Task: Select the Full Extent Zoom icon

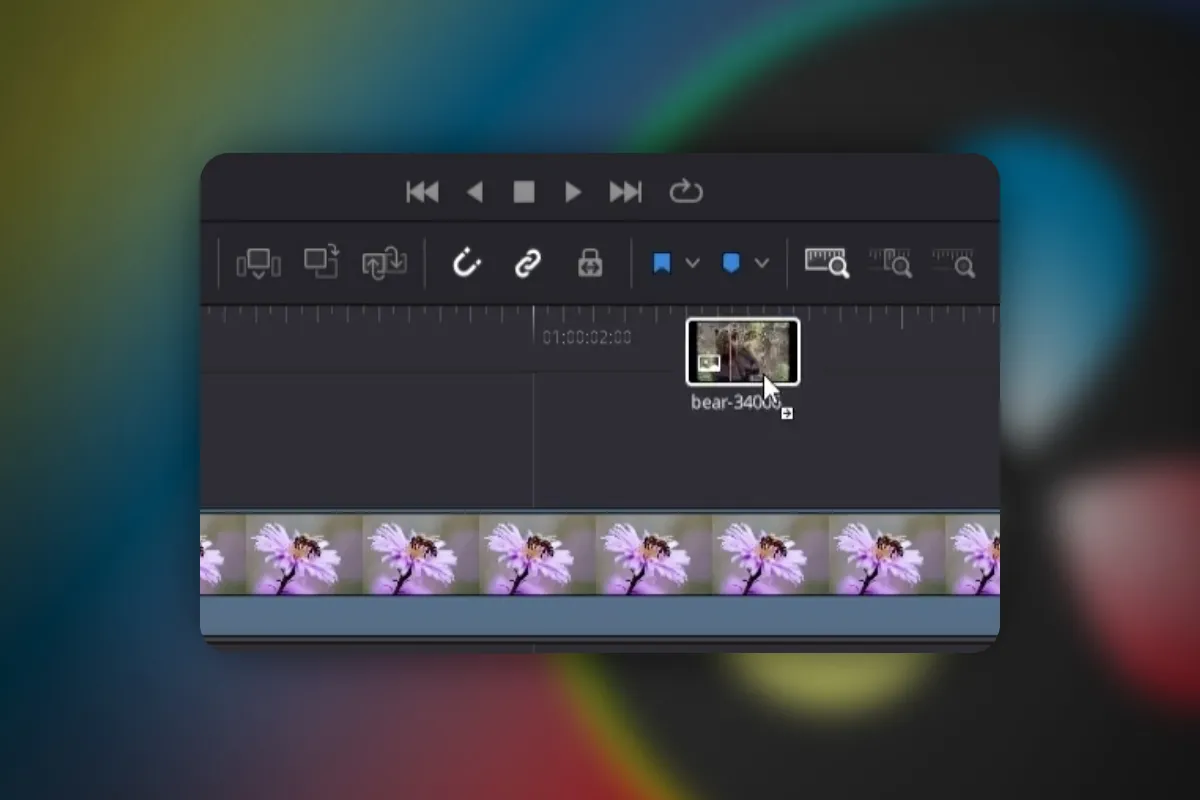Action: pyautogui.click(x=827, y=263)
